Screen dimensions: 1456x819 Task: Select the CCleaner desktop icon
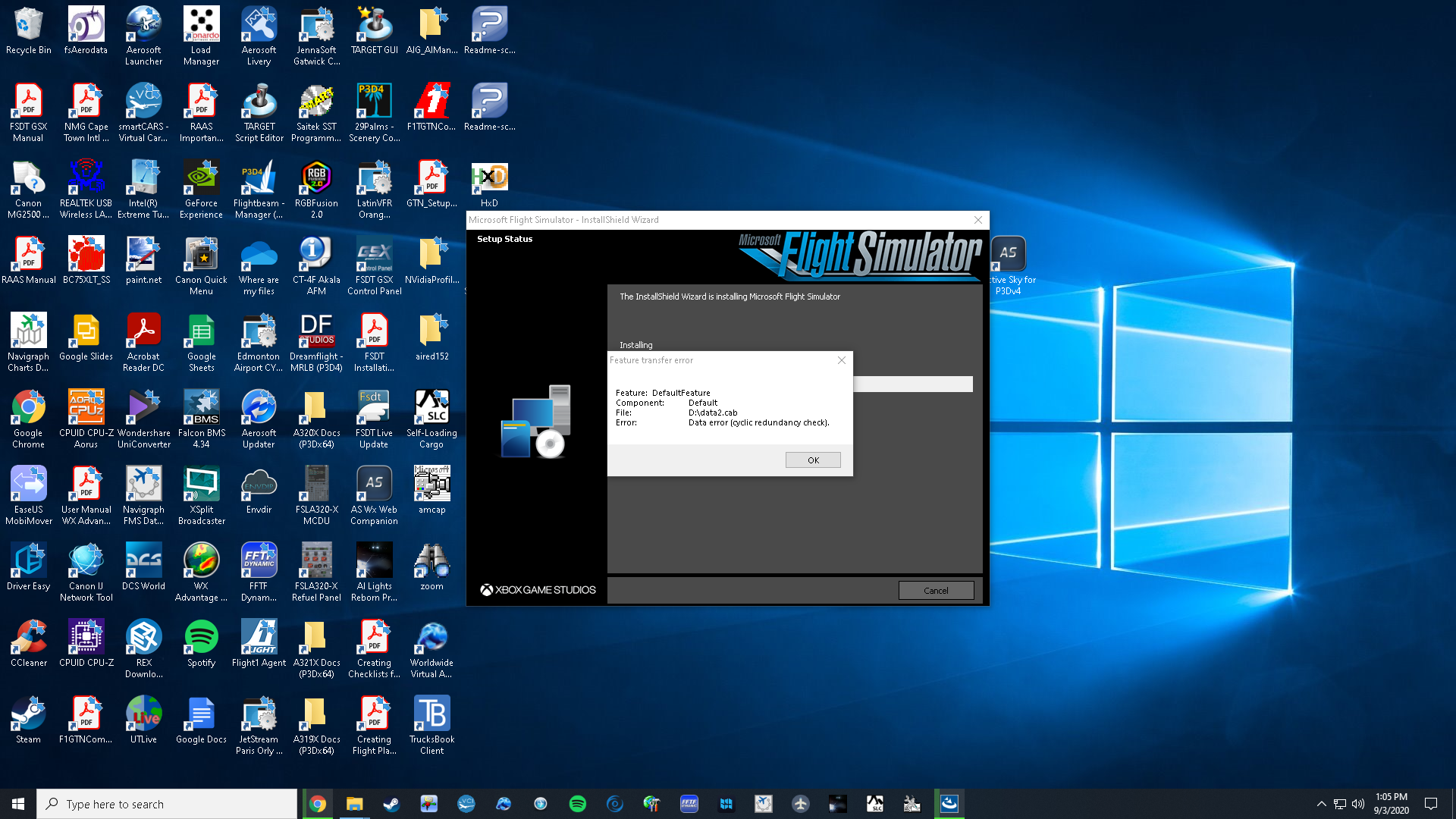click(x=29, y=644)
